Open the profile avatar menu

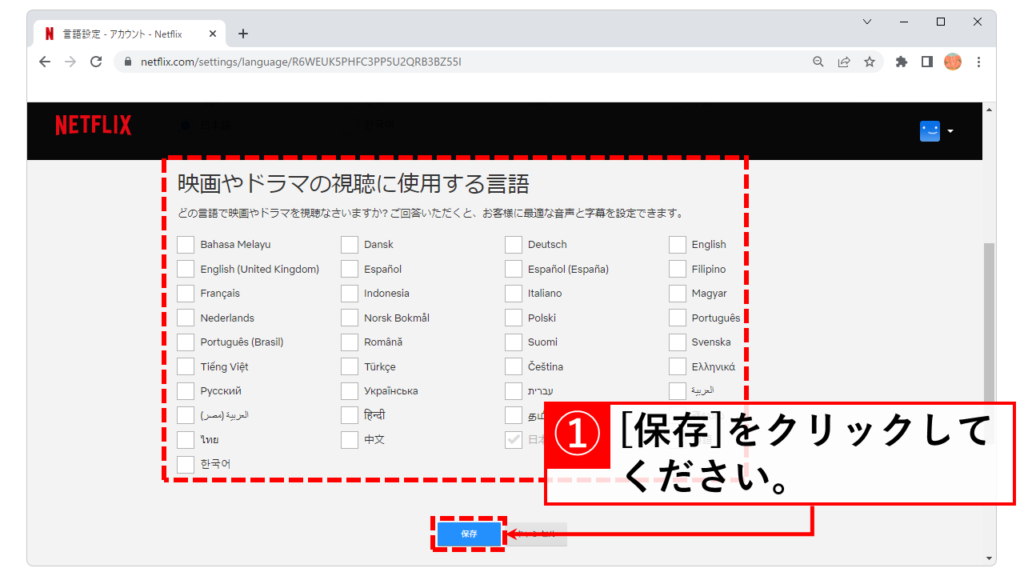[x=930, y=131]
